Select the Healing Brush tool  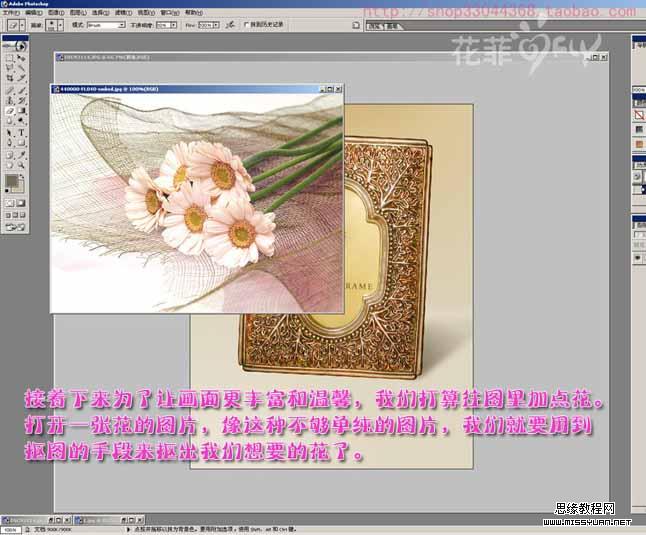pos(9,91)
